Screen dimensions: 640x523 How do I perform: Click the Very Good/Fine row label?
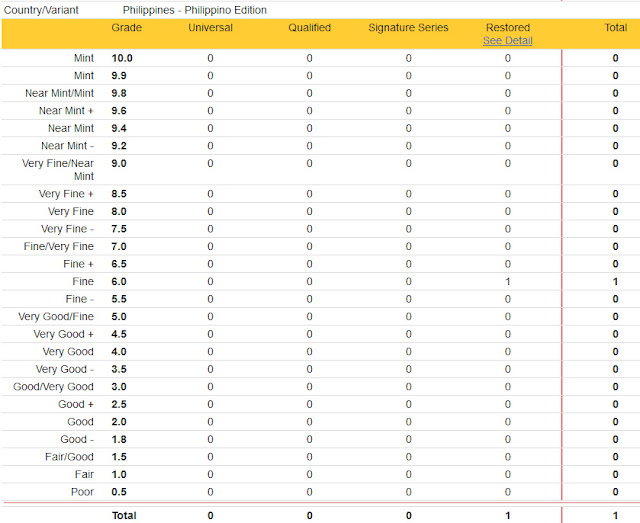tap(56, 316)
